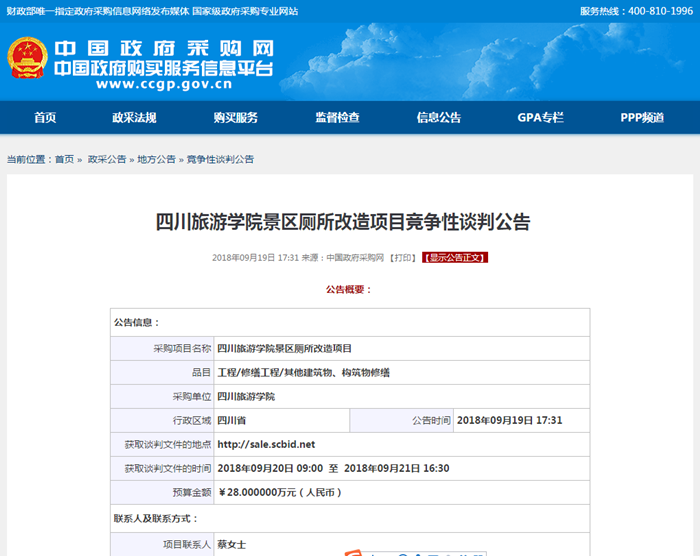Click the 项目联系人 label cell
The height and width of the screenshot is (556, 700).
tap(162, 544)
